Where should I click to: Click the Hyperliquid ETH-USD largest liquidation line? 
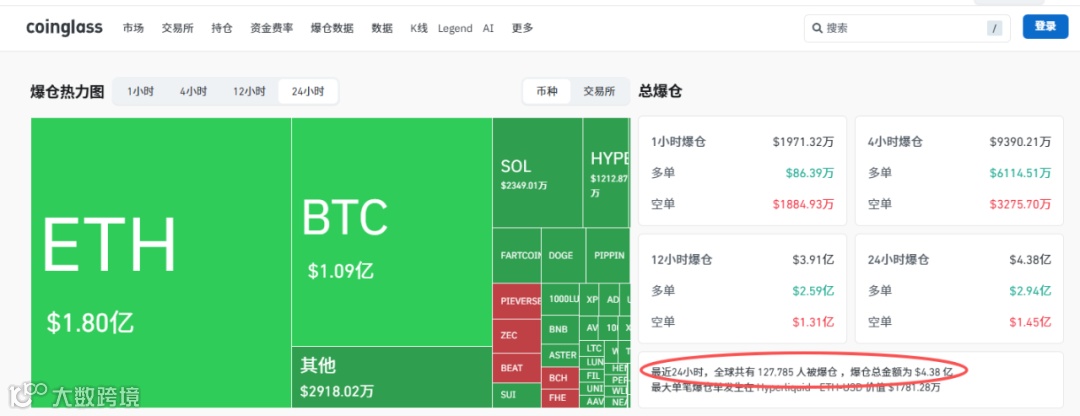pyautogui.click(x=796, y=387)
